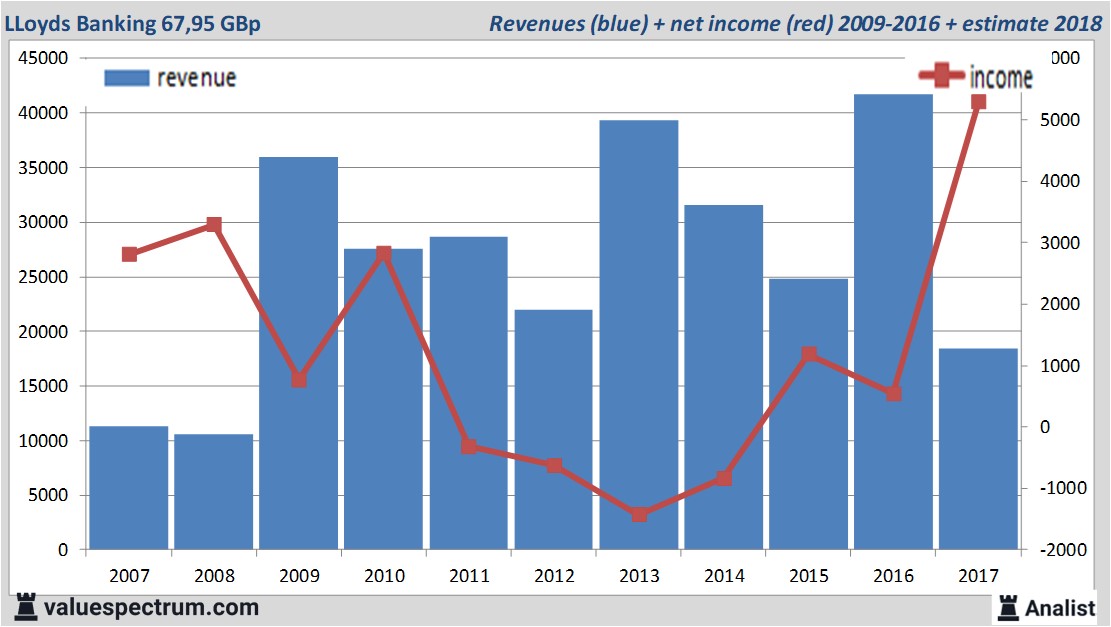Click the 2010 red income marker

click(x=384, y=254)
